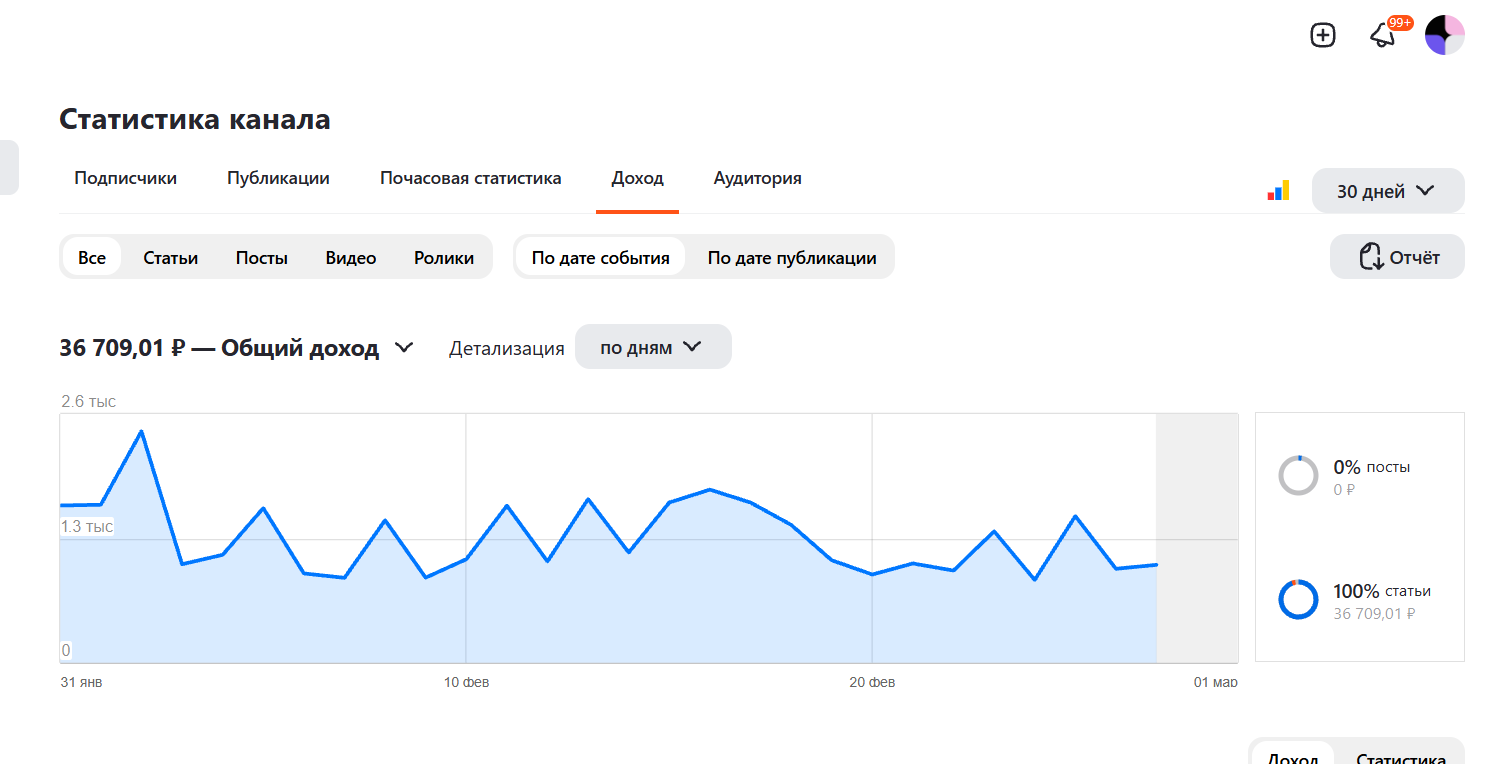The width and height of the screenshot is (1494, 764).
Task: Open the notifications bell icon
Action: point(1382,36)
